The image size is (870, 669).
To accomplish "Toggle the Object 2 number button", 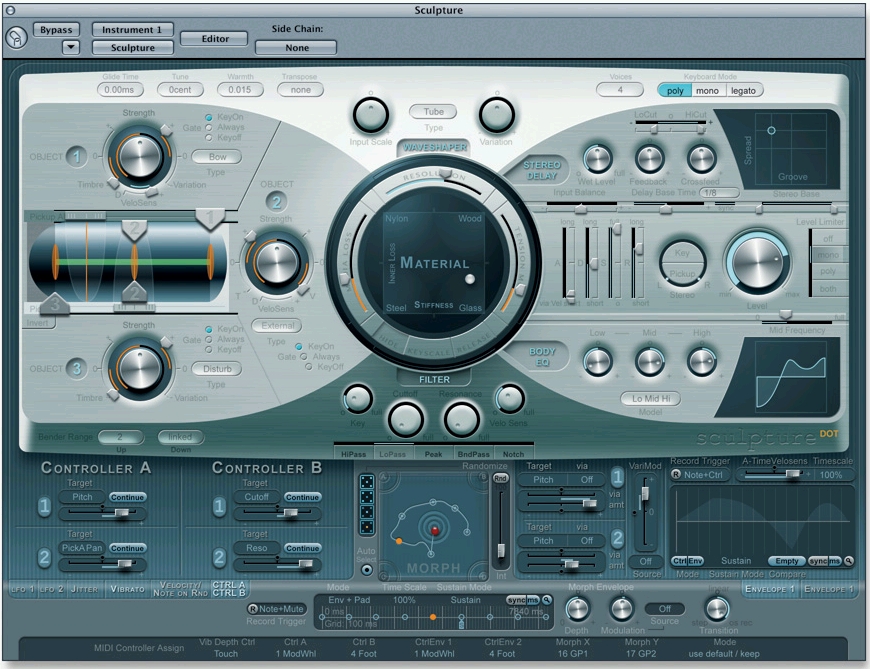I will [x=276, y=202].
